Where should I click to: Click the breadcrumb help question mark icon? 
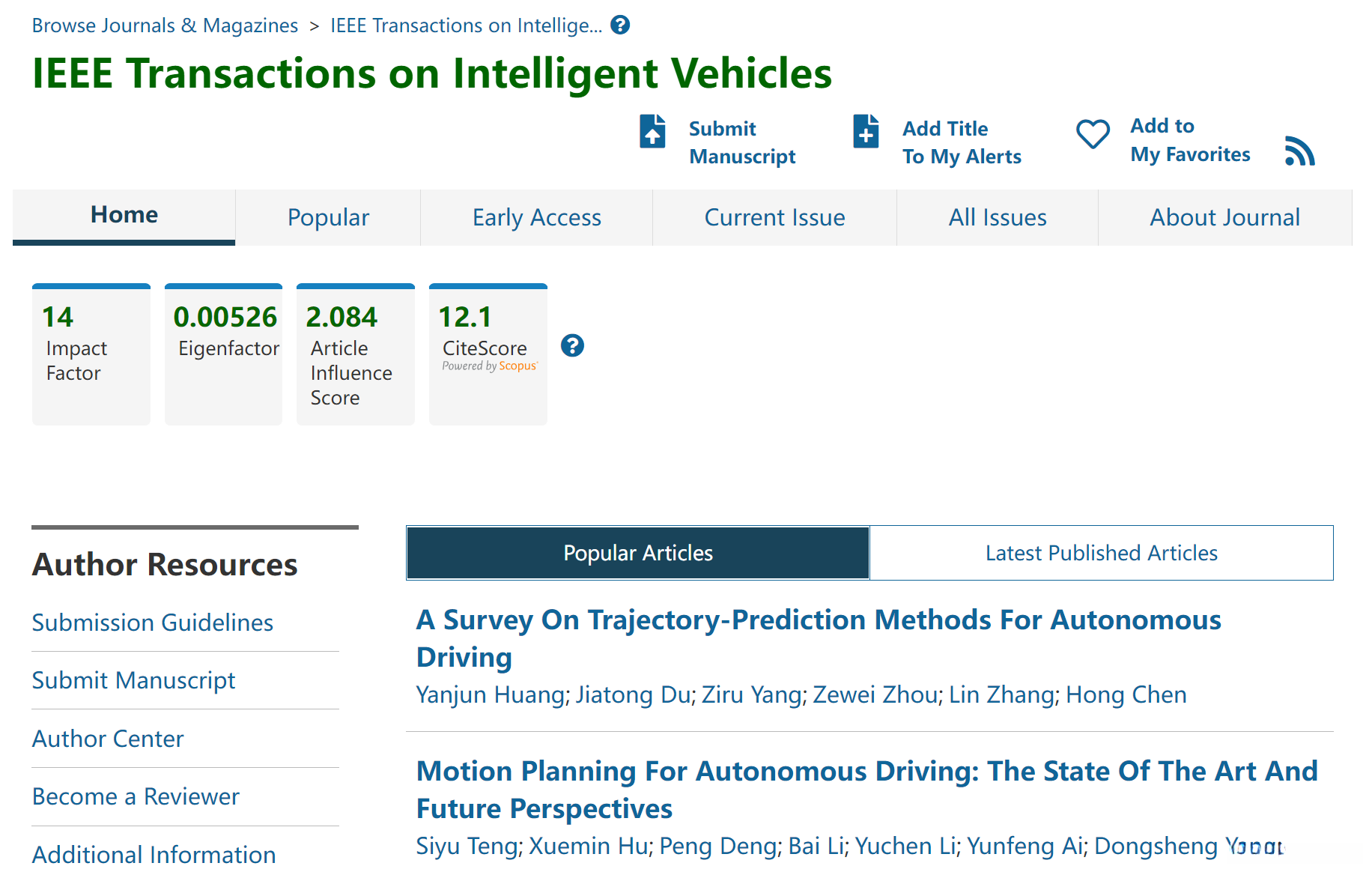point(620,25)
